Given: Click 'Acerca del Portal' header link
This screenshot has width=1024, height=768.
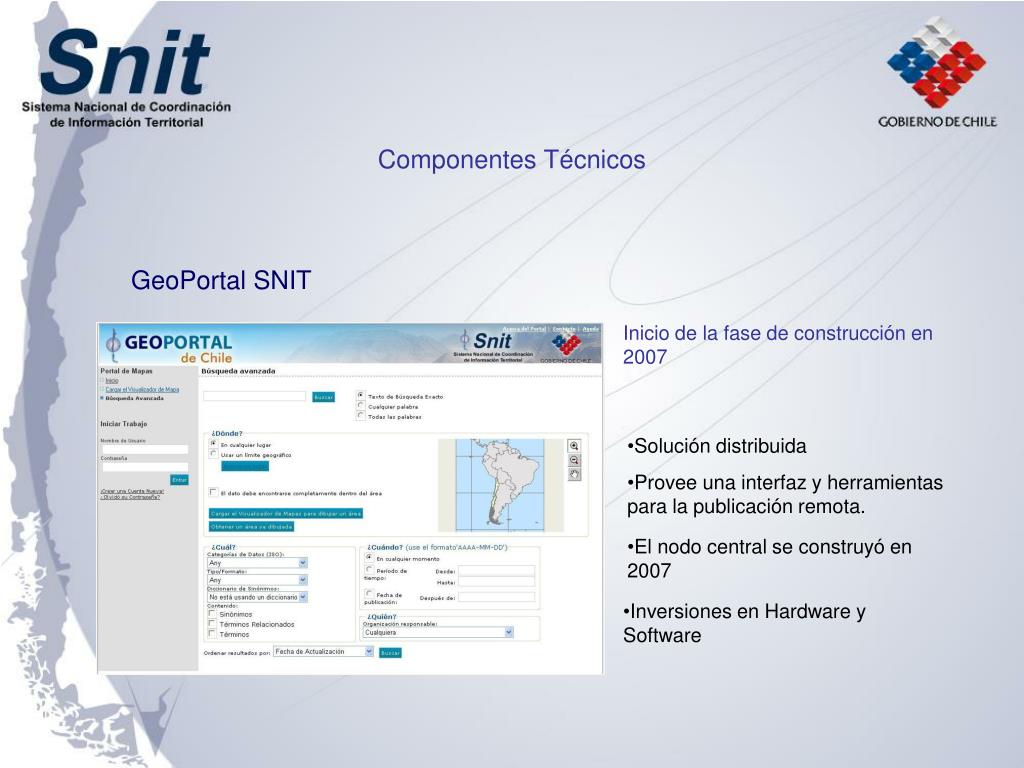Looking at the screenshot, I should click(524, 328).
